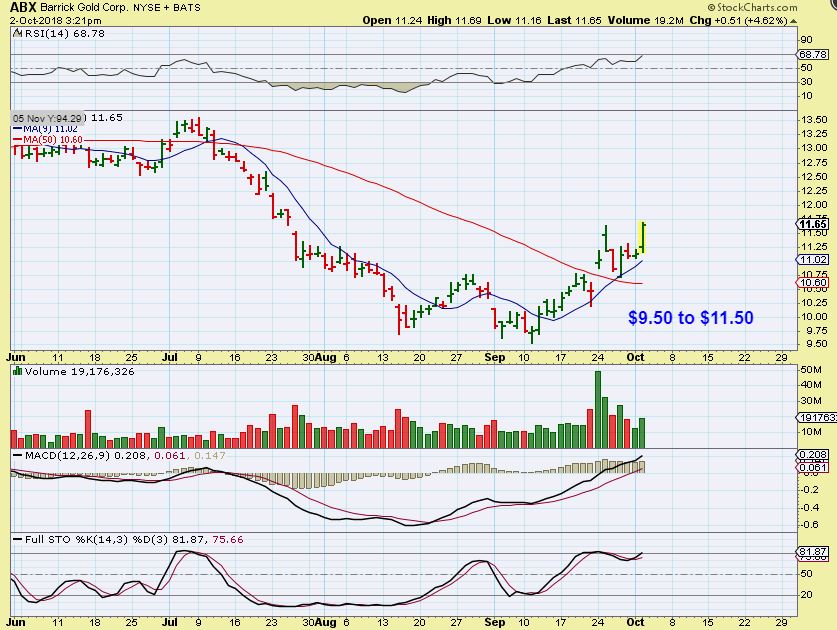Select the $9.50 to $11.50 annotation
Screen dimensions: 837x630
tap(691, 318)
